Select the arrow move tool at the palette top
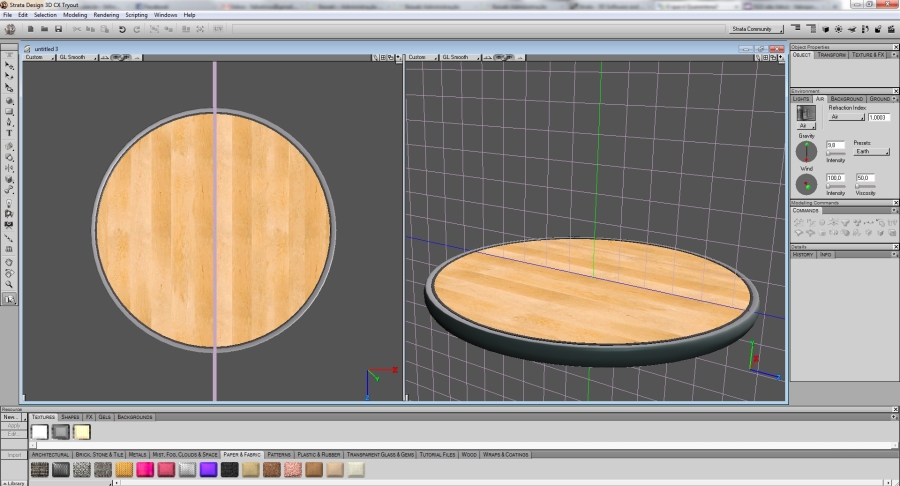This screenshot has width=900, height=486. point(9,65)
